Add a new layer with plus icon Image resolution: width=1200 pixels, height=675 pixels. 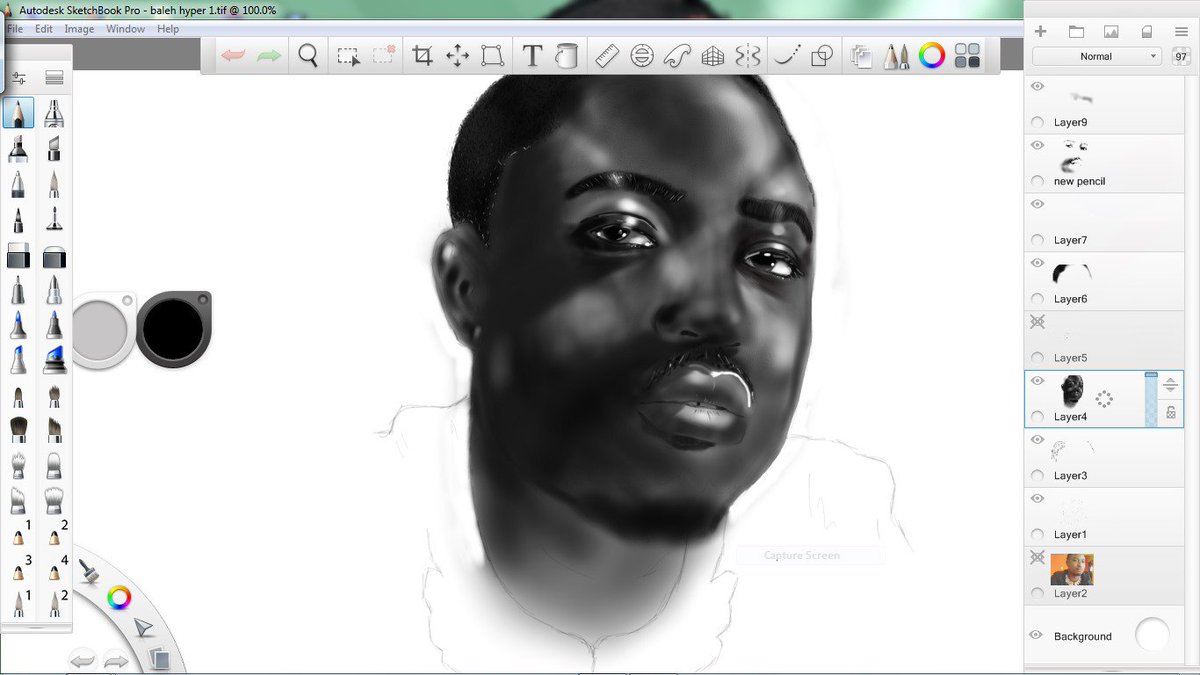(x=1040, y=31)
